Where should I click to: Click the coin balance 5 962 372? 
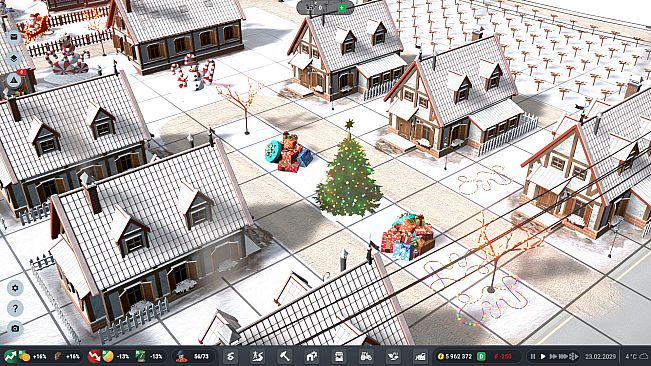(455, 356)
